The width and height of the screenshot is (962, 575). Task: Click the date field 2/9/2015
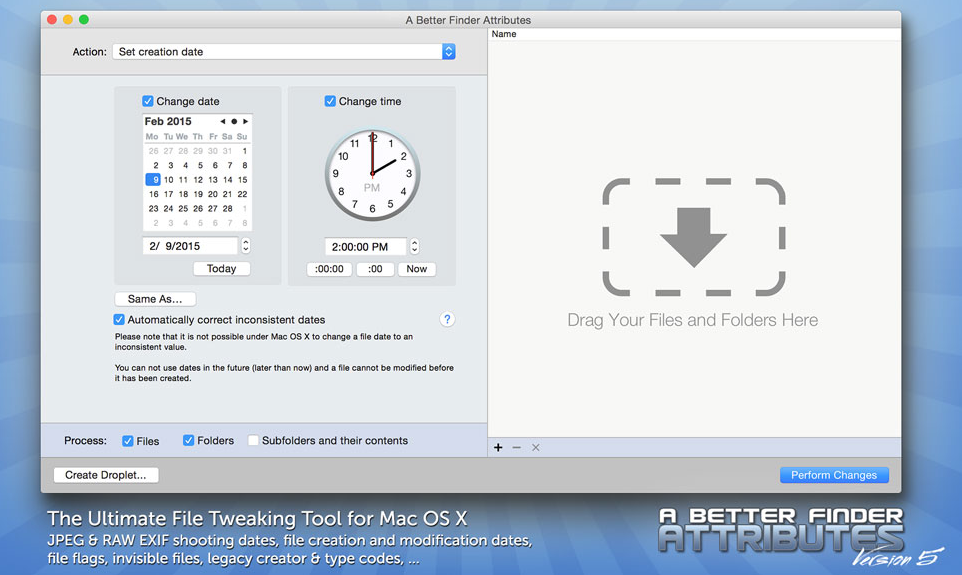click(x=190, y=246)
